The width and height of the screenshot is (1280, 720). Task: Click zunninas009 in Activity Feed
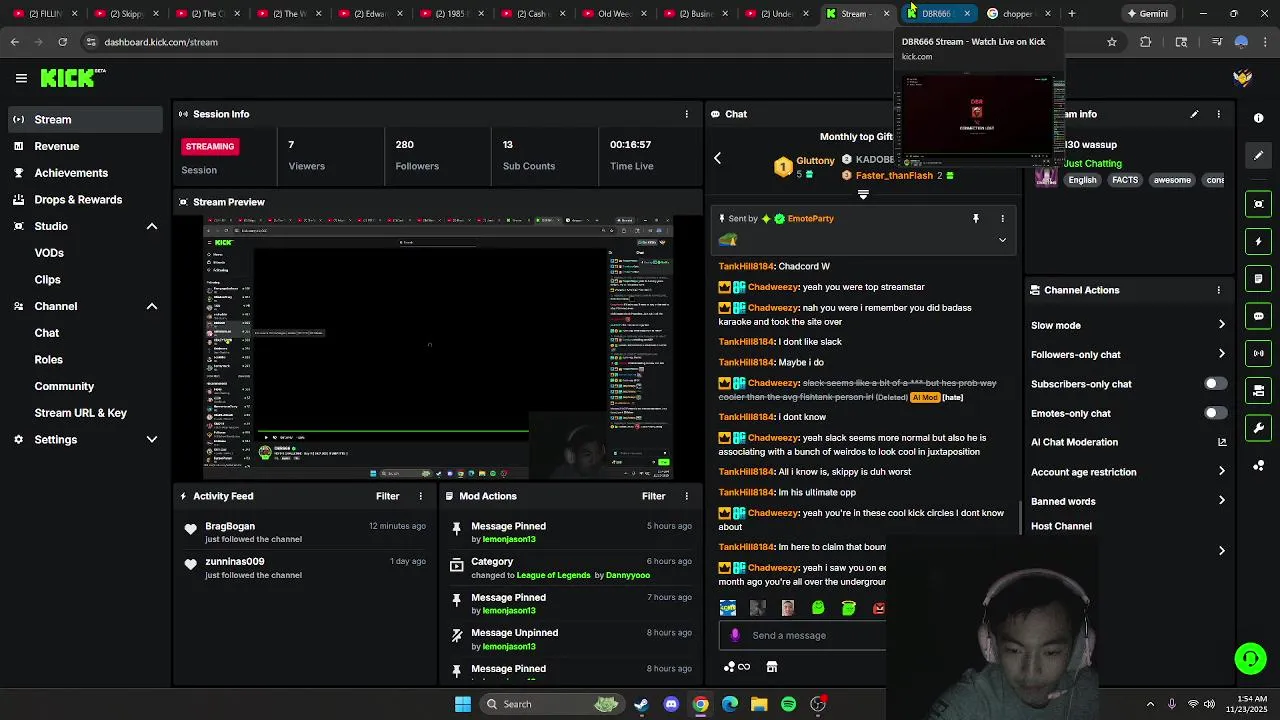[235, 562]
